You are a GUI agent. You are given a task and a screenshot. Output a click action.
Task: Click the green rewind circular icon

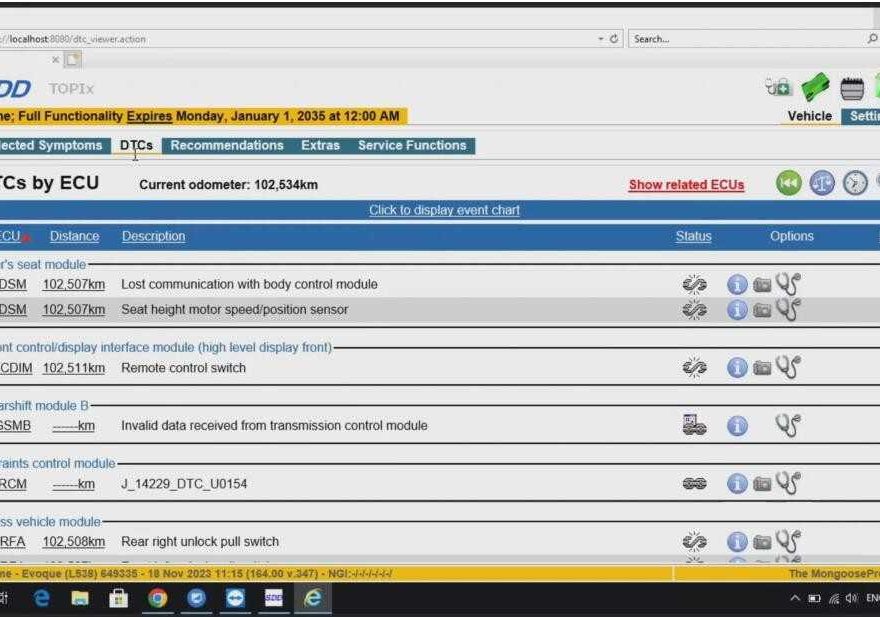point(789,183)
